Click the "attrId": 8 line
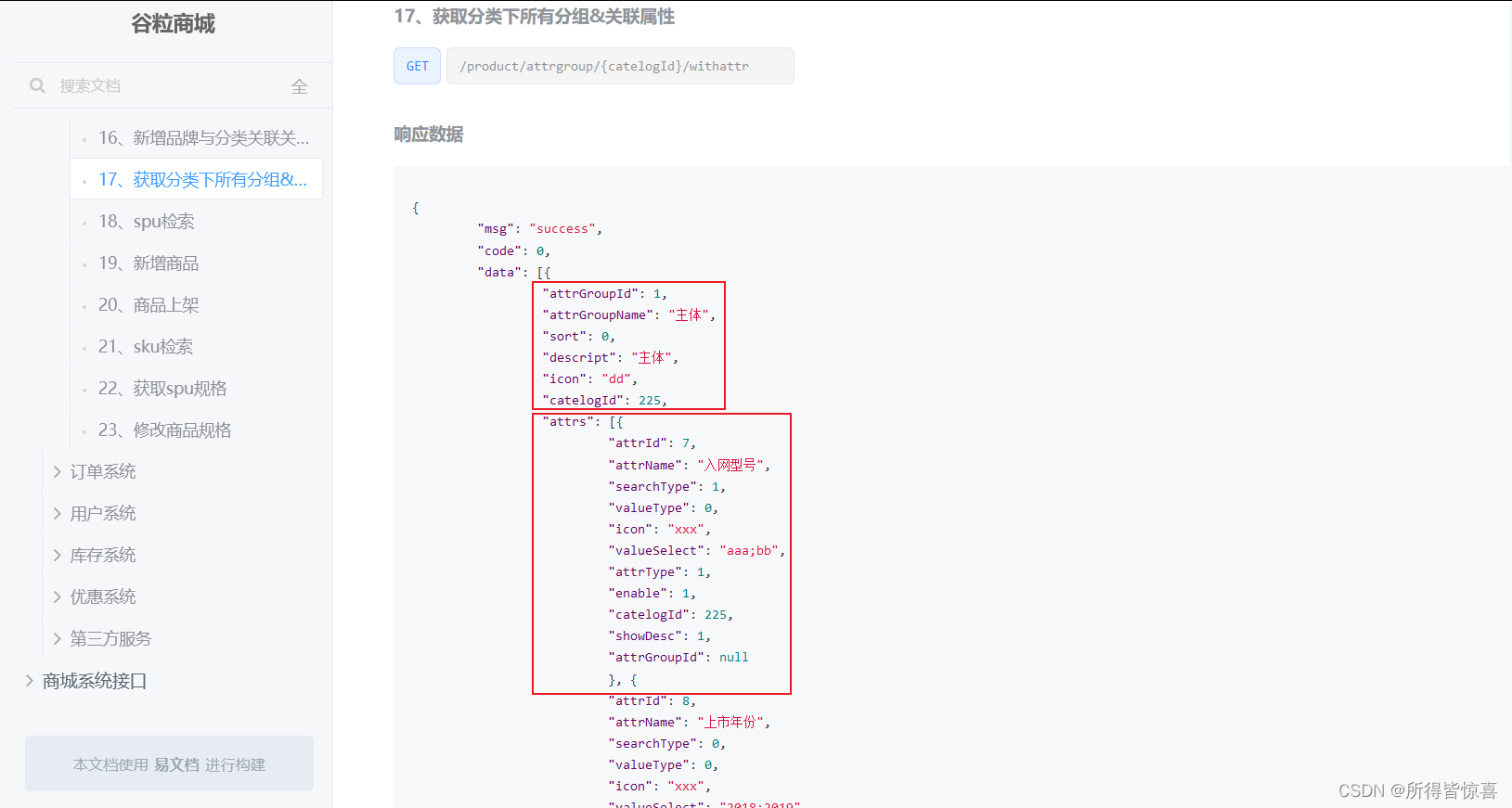 [x=653, y=701]
